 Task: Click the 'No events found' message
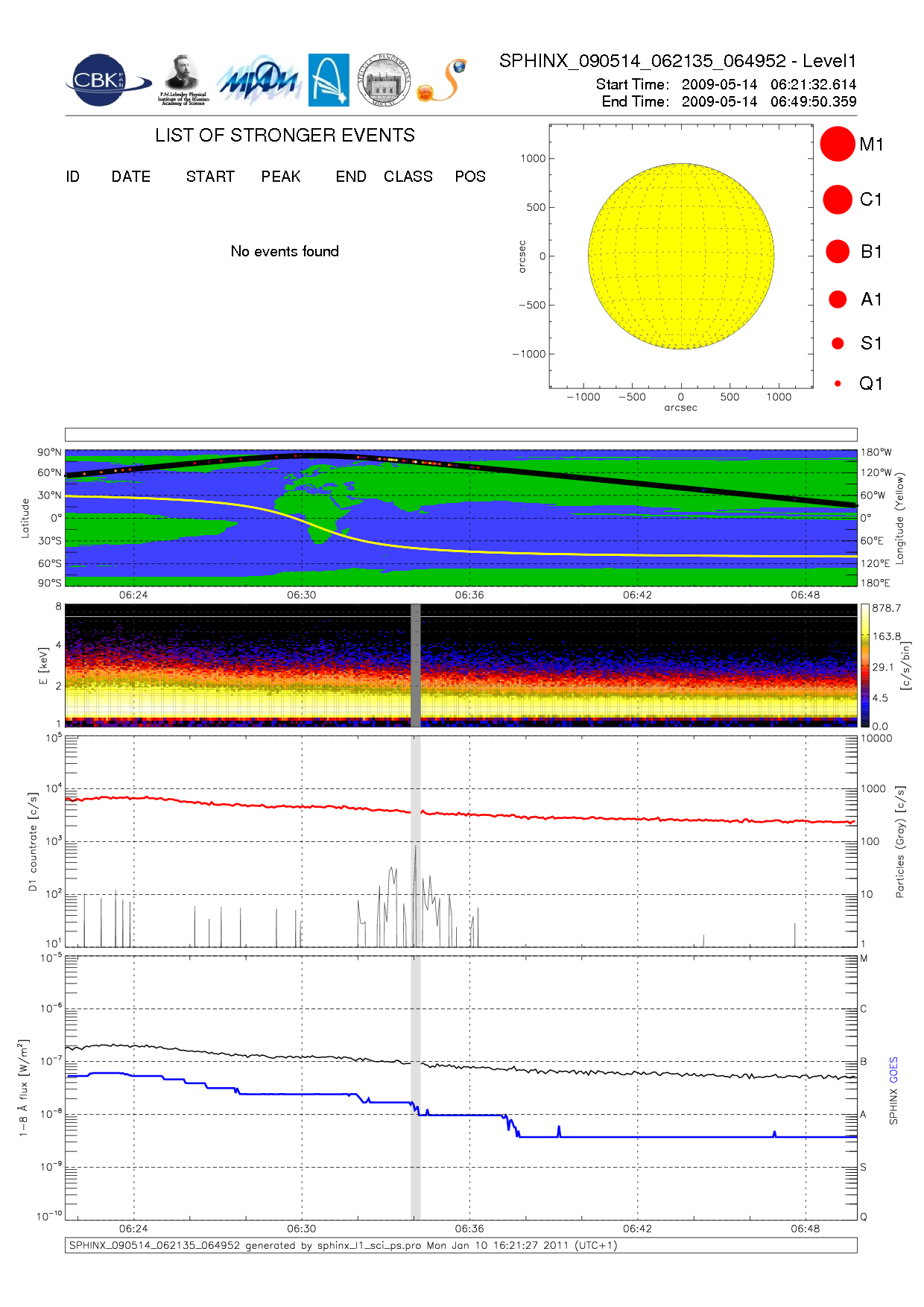pos(285,252)
